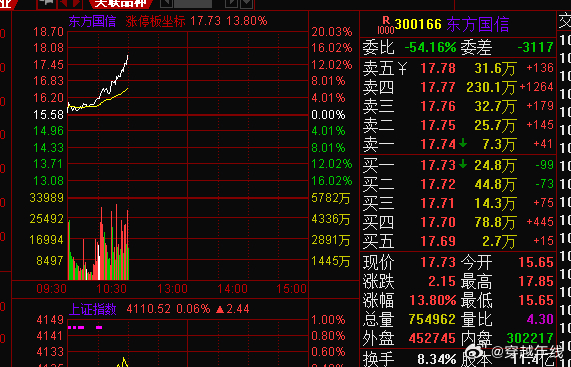Select the 买二 price 17.72

click(x=438, y=184)
